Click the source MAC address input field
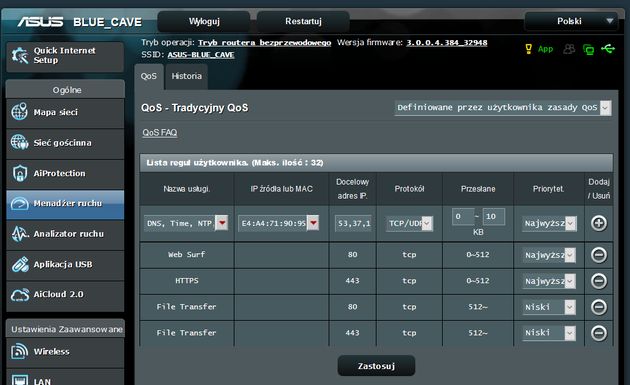630x385 pixels. pyautogui.click(x=272, y=223)
